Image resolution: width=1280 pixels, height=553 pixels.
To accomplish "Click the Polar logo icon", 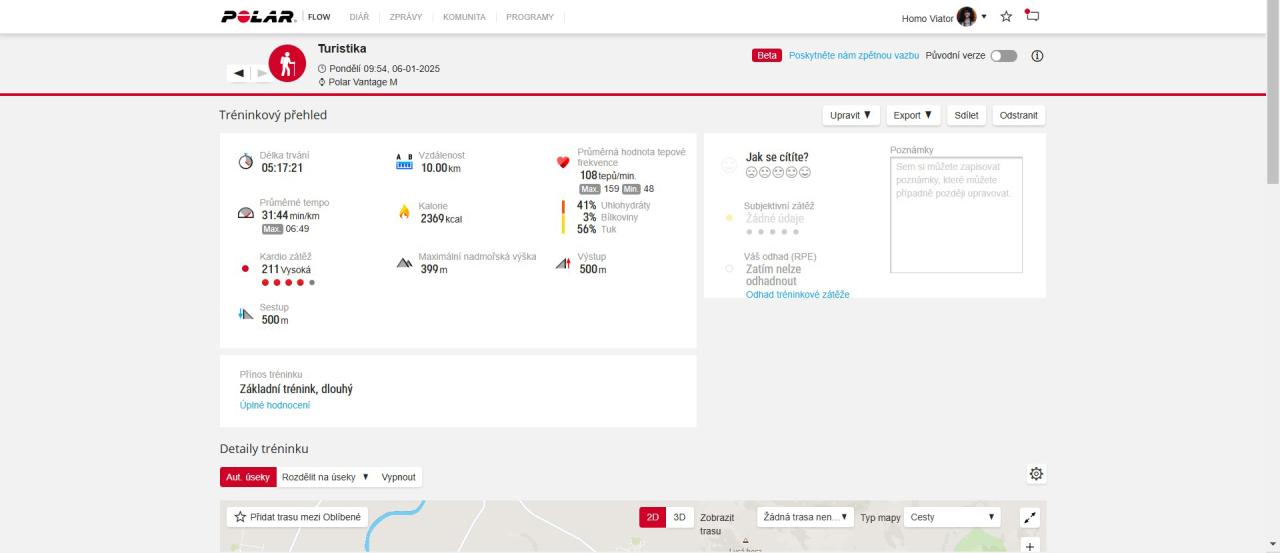I will click(258, 17).
